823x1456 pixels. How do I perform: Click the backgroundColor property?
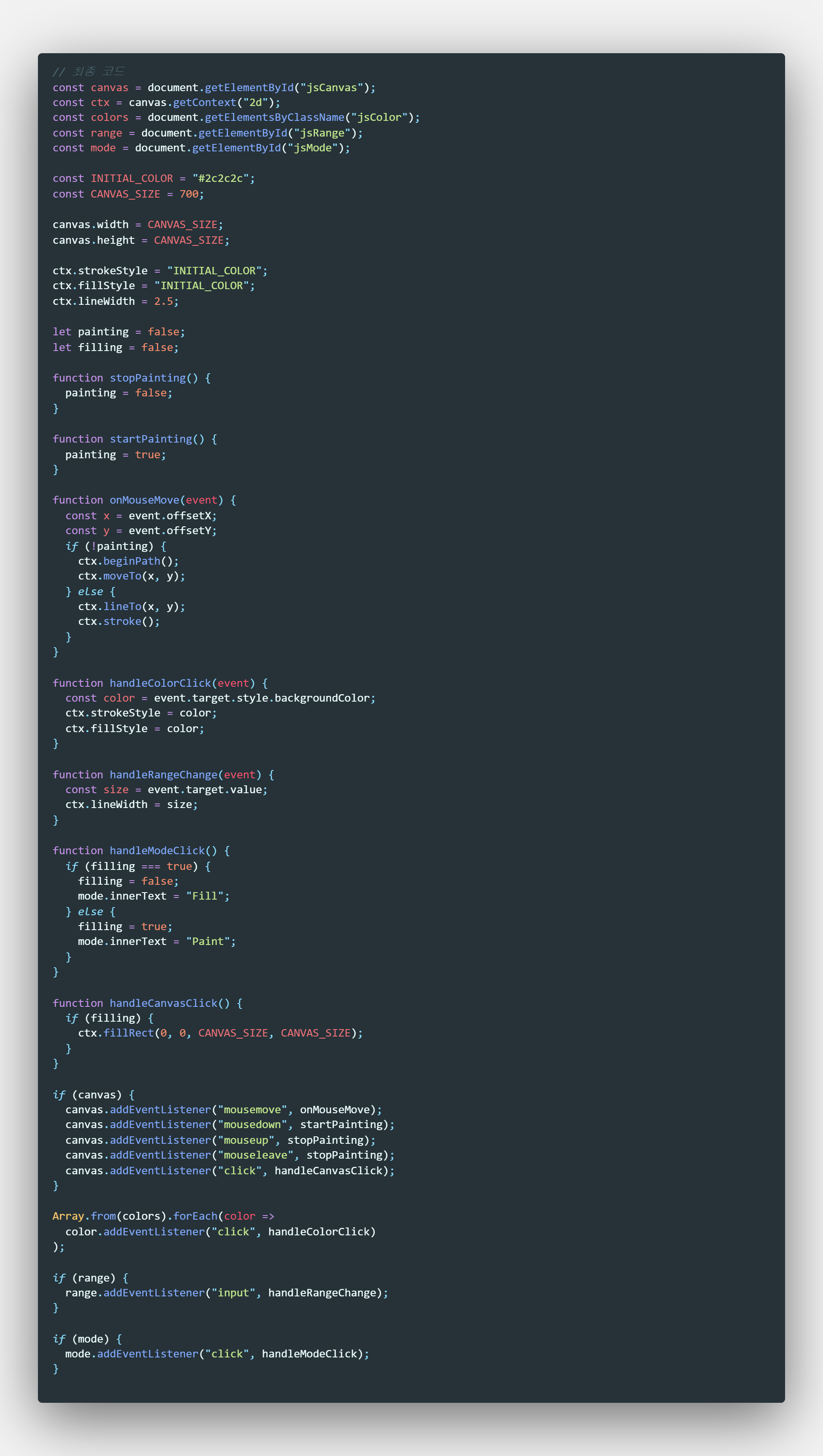(322, 698)
